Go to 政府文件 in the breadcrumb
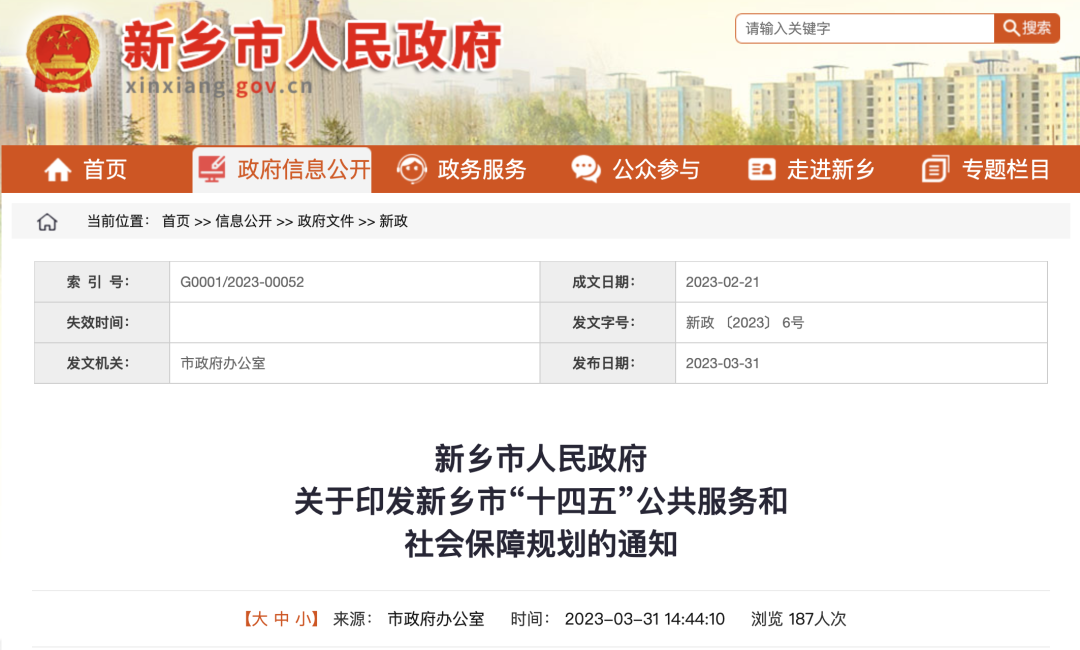This screenshot has width=1080, height=650. (x=326, y=221)
